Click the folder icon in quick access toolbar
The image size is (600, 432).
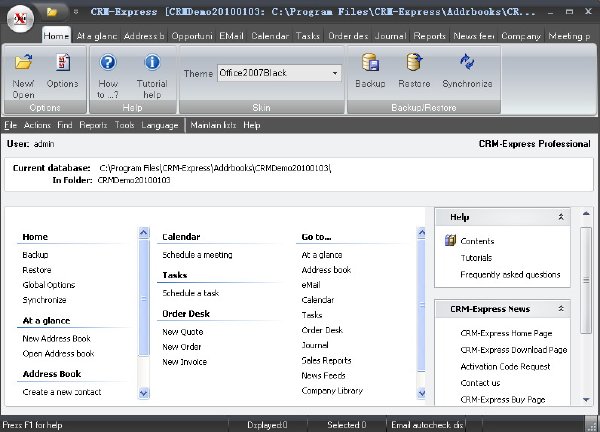click(x=52, y=12)
